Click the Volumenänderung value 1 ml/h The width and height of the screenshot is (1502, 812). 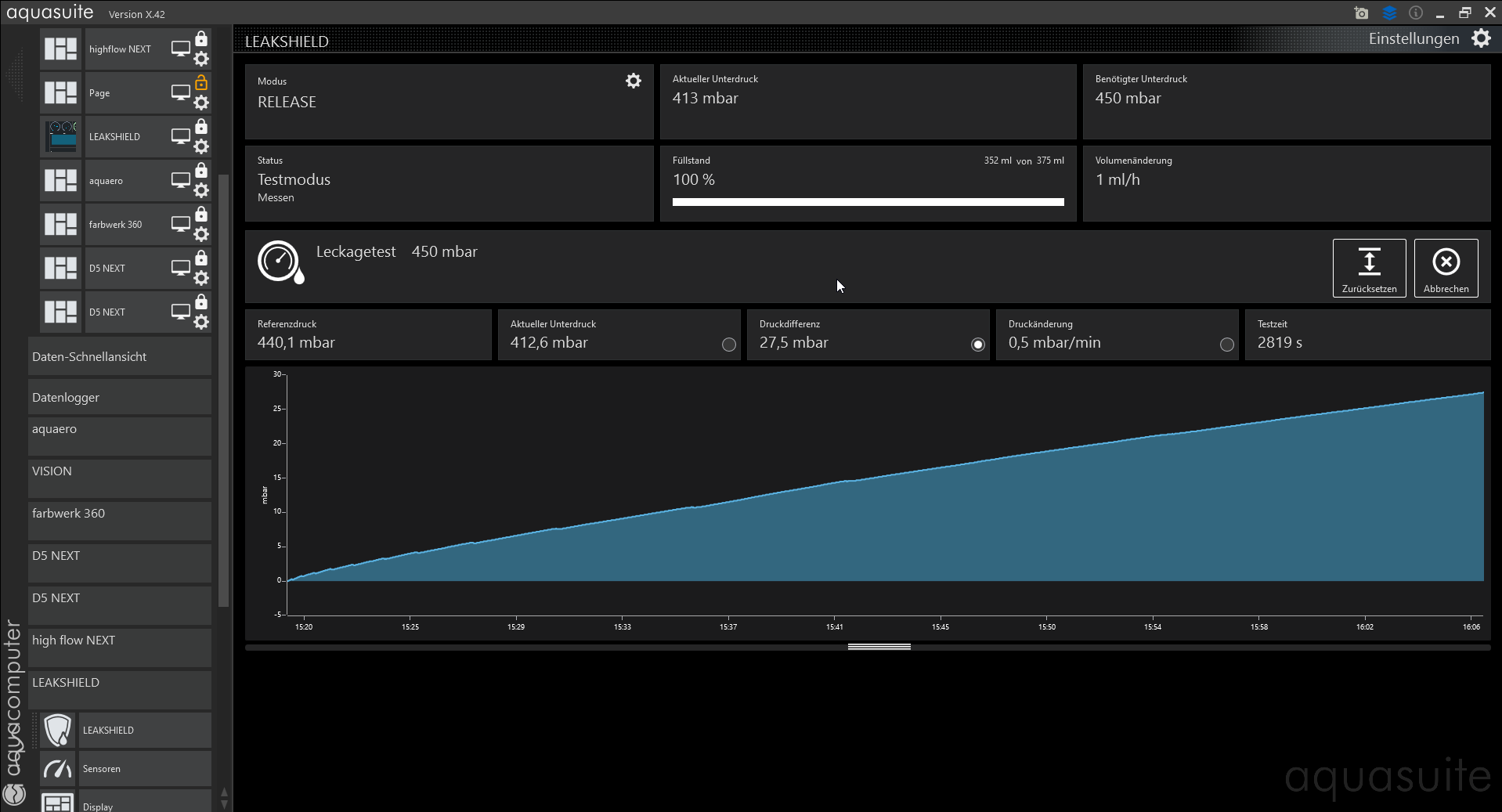1117,179
